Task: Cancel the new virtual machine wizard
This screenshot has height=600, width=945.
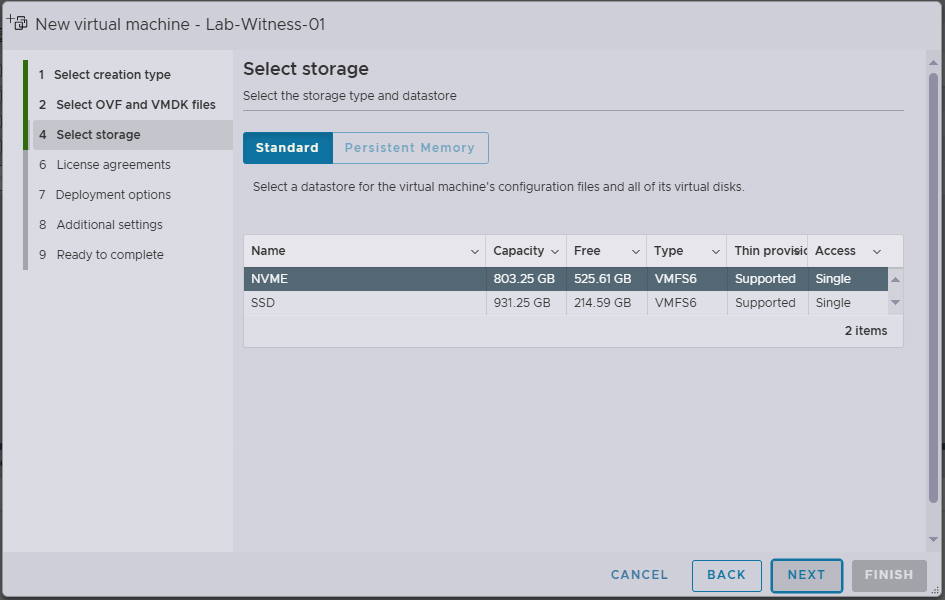Action: [x=639, y=575]
